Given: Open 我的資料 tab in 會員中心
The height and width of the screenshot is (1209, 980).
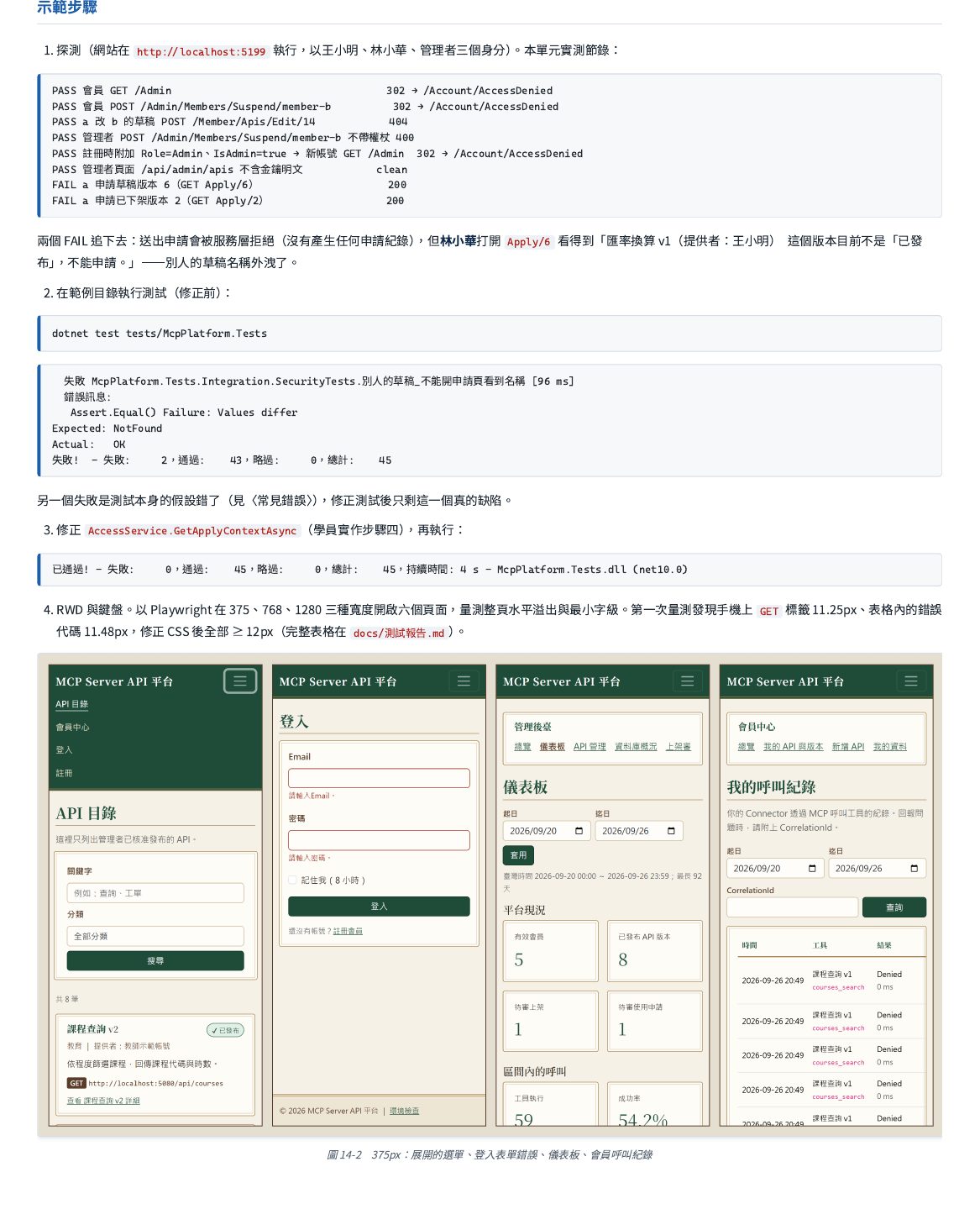Looking at the screenshot, I should click(x=890, y=746).
